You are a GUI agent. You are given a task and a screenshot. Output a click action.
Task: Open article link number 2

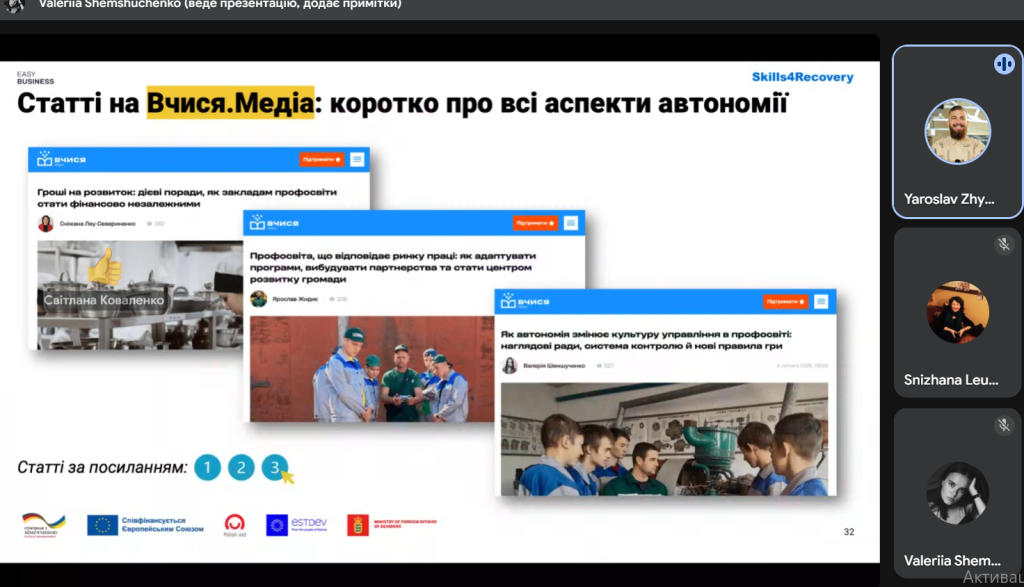241,467
